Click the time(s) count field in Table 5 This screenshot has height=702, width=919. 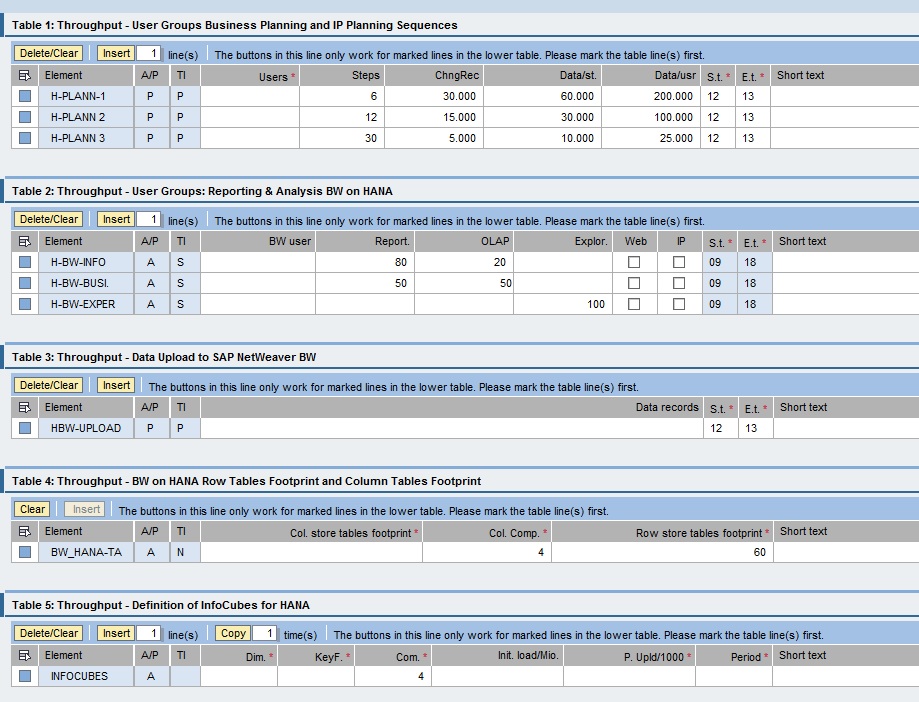click(264, 633)
